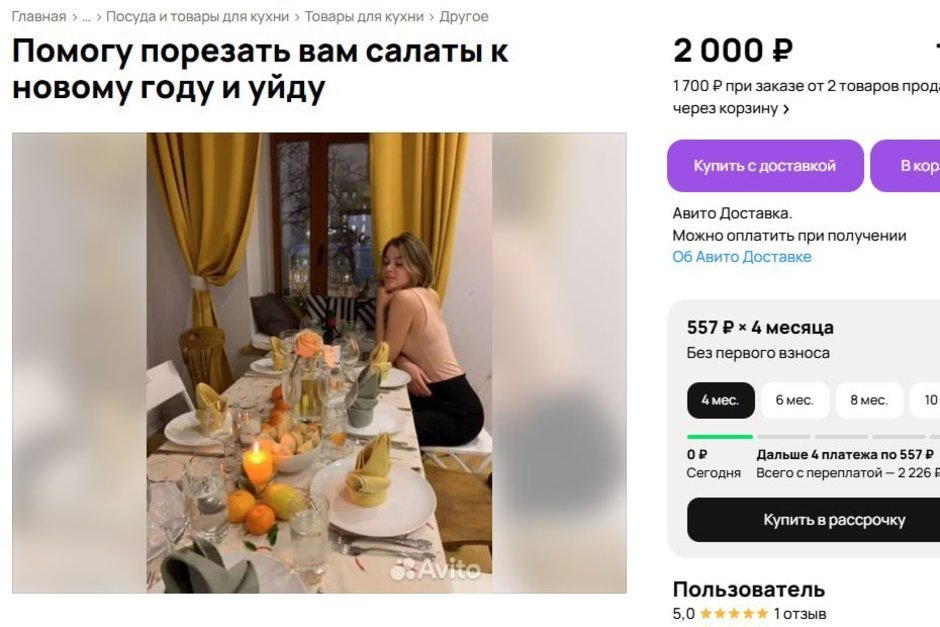This screenshot has width=940, height=627.
Task: Click the chevron after "через корзину"
Action: click(786, 109)
